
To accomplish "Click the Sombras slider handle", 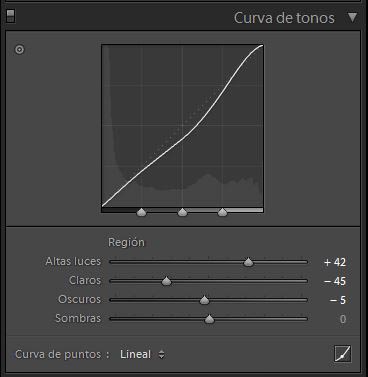I will (x=209, y=319).
